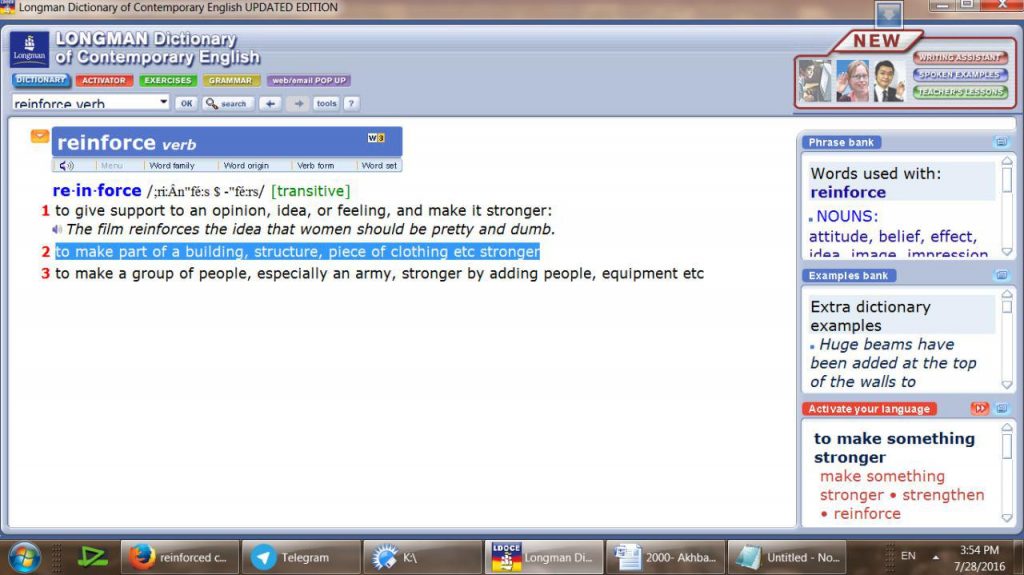Viewport: 1024px width, 575px height.
Task: Expand the Activate your language panel icon
Action: coord(1000,408)
